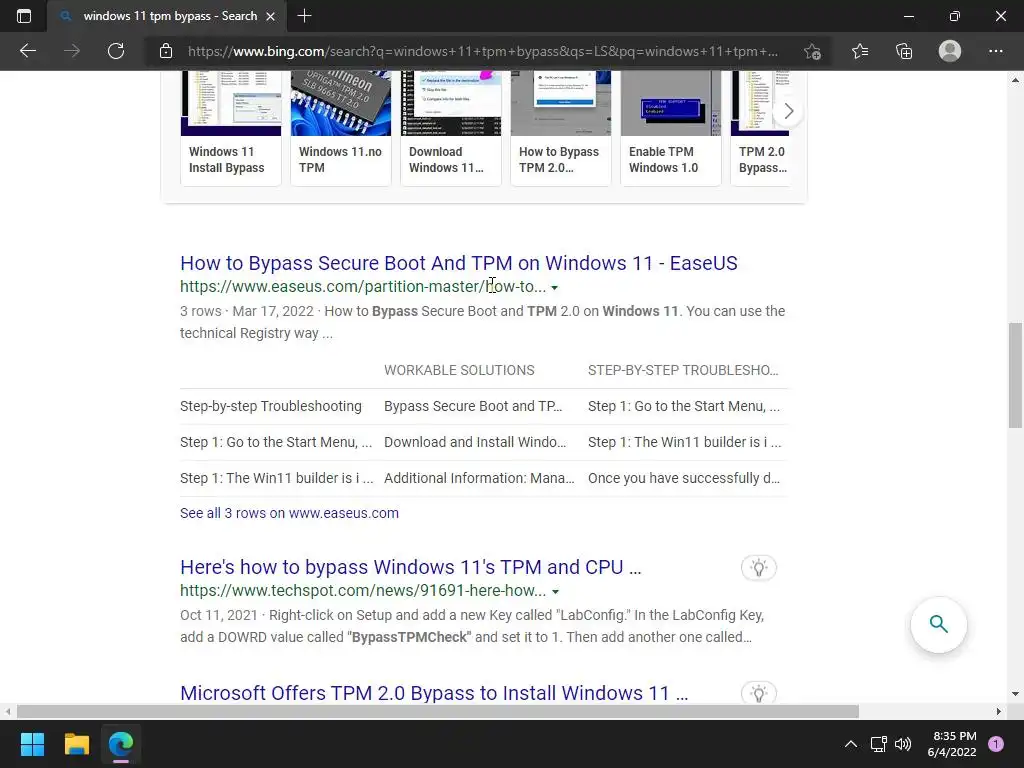Click 'Additional Information: Mana...' cell
This screenshot has height=768, width=1024.
(479, 478)
